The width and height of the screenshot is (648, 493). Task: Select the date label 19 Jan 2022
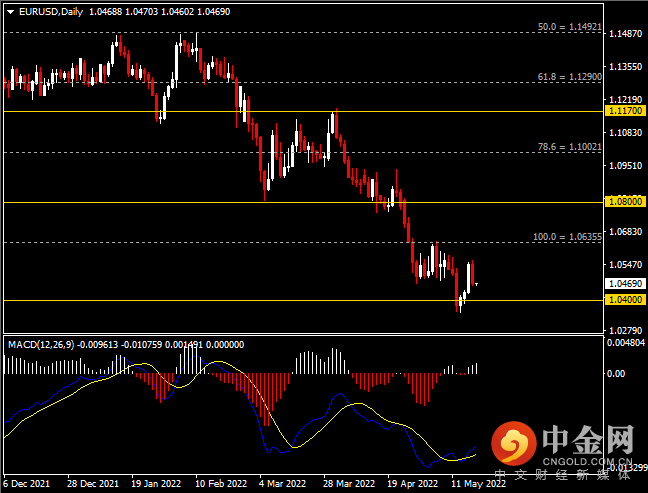(156, 483)
